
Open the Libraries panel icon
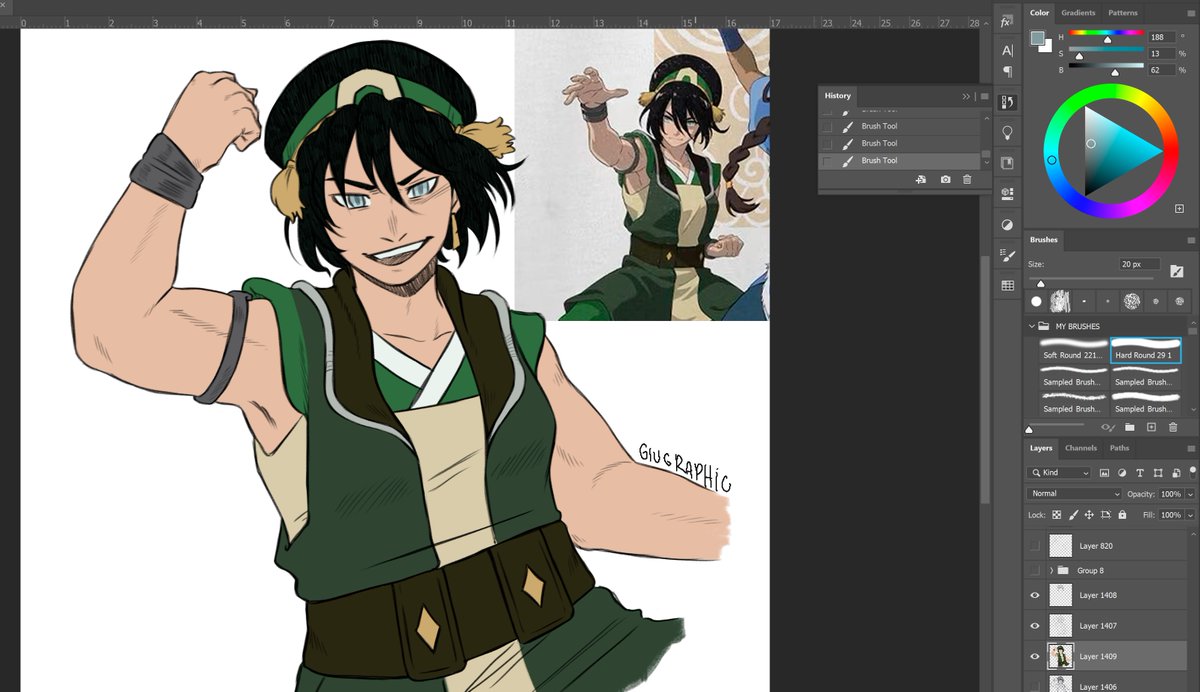[1007, 163]
